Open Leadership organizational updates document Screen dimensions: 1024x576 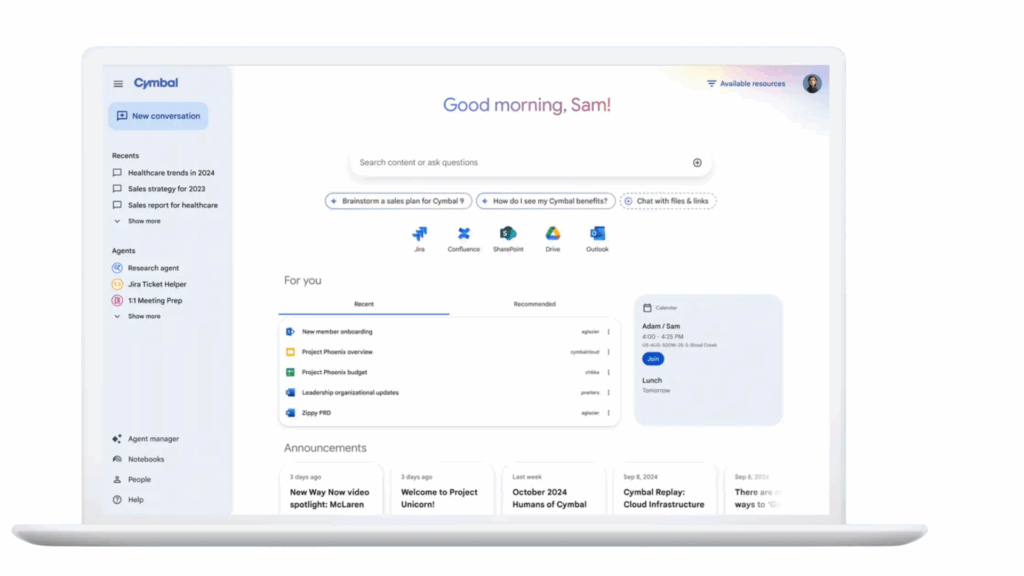tap(449, 392)
